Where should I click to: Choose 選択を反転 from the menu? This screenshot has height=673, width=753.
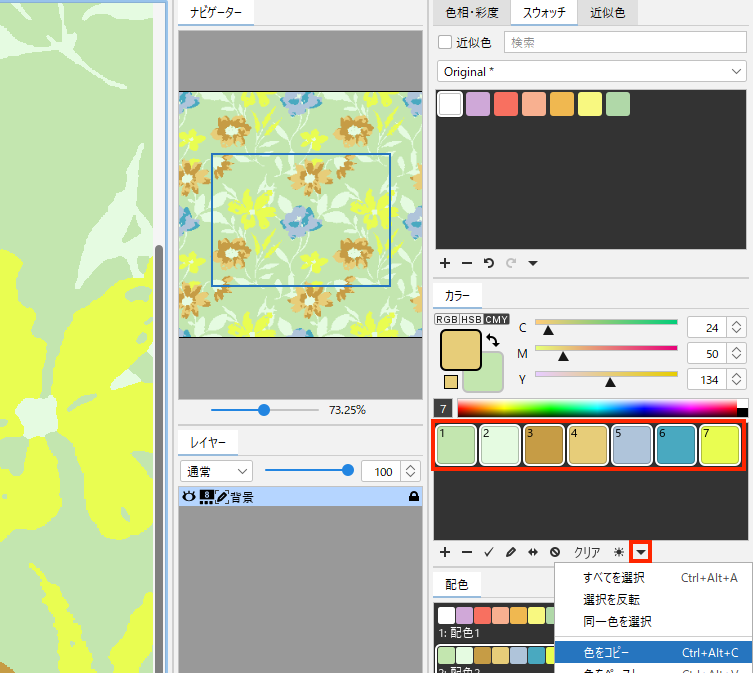[x=653, y=600]
